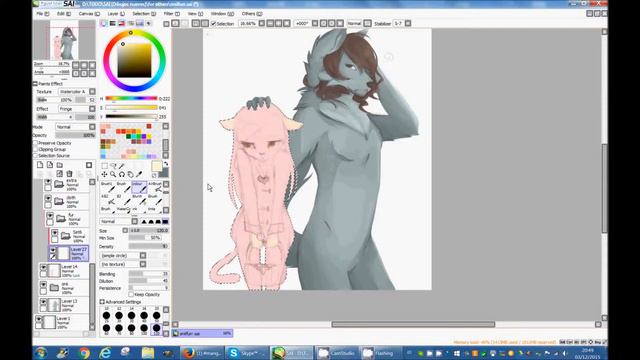This screenshot has width=640, height=360.
Task: Open Chrome from the taskbar
Action: pyautogui.click(x=84, y=353)
